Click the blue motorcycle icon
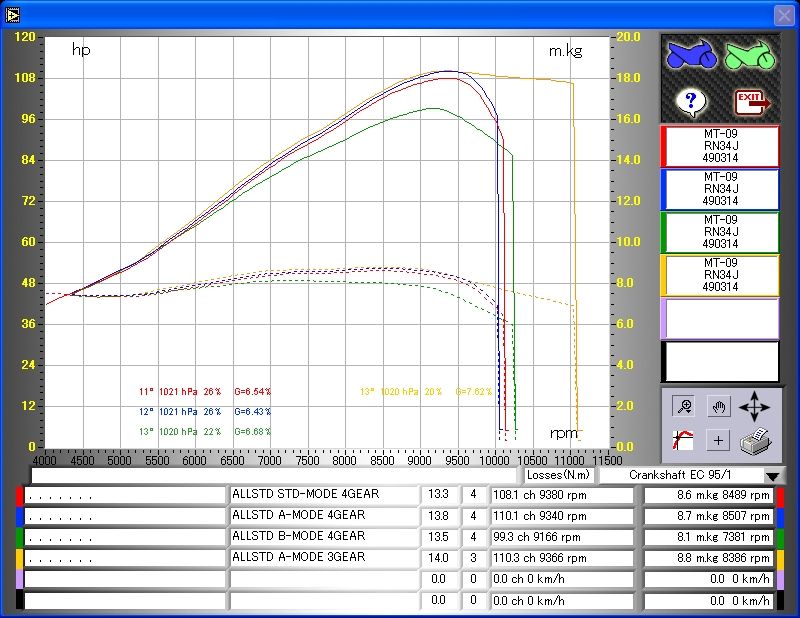Image resolution: width=800 pixels, height=618 pixels. point(691,55)
